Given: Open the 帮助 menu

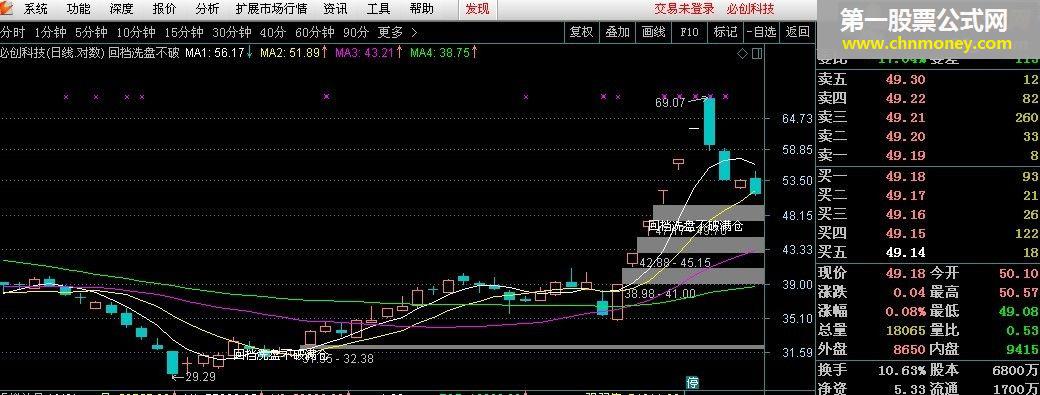Looking at the screenshot, I should (x=421, y=9).
